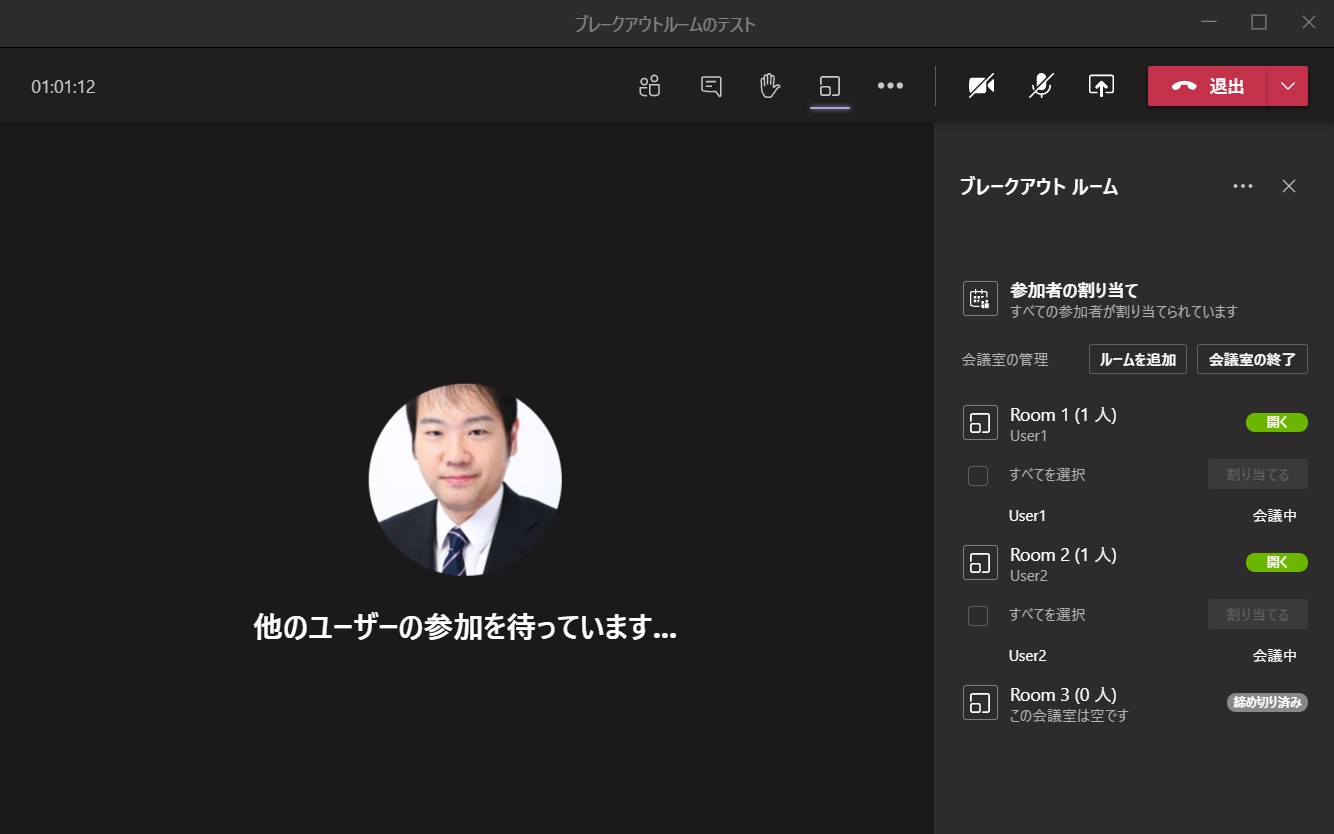Minimize the Teams meeting window
Image resolution: width=1334 pixels, height=834 pixels.
[1210, 22]
